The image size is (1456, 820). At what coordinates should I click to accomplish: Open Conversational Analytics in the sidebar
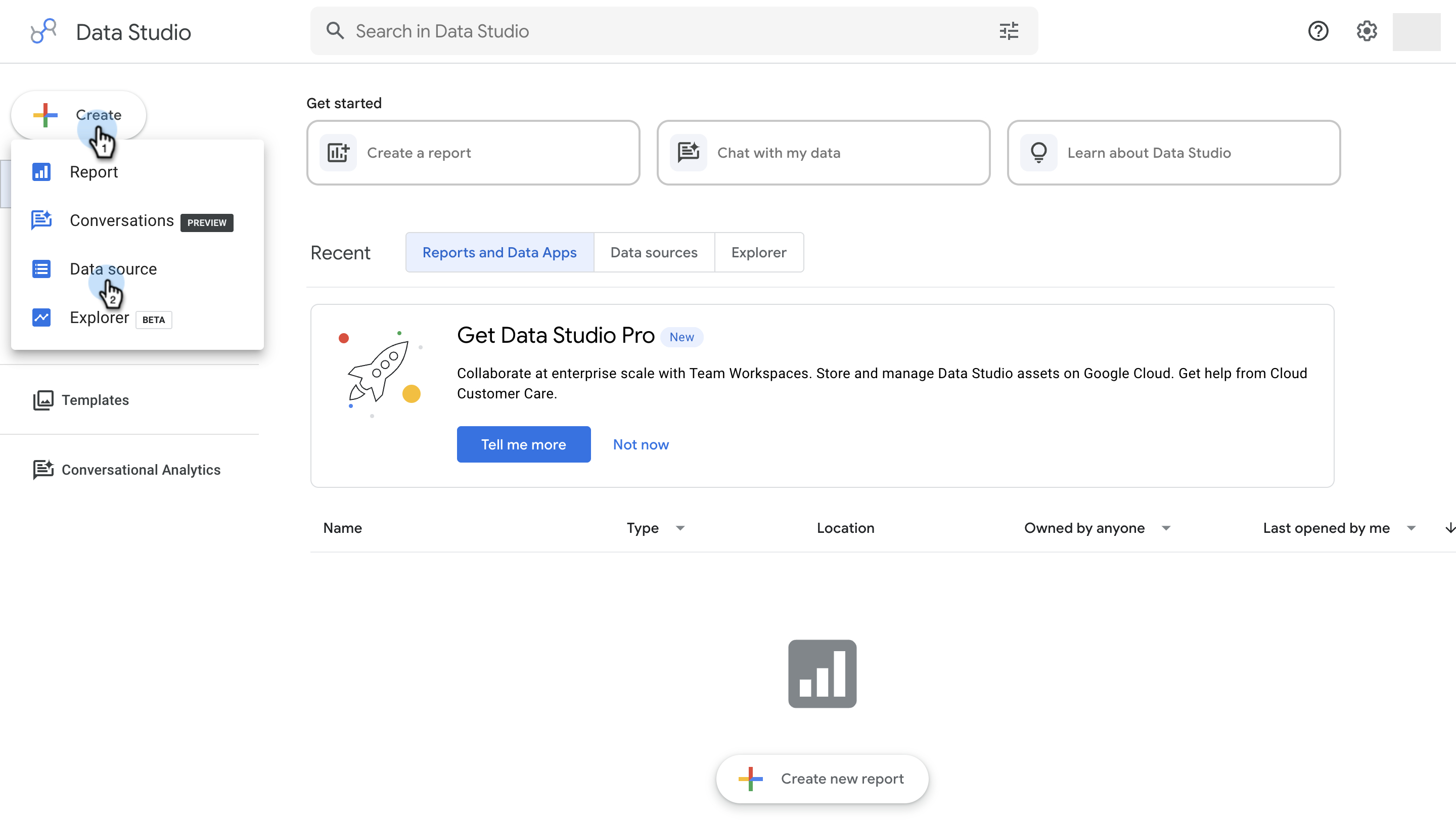pyautogui.click(x=126, y=470)
